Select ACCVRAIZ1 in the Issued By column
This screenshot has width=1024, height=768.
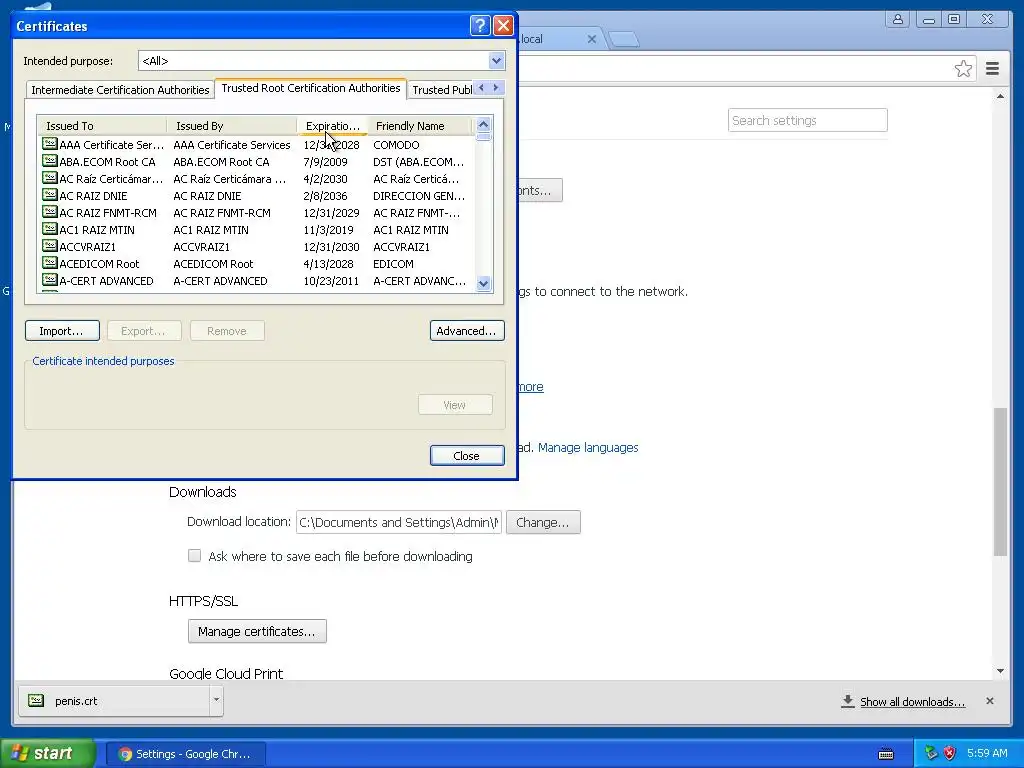coord(201,247)
